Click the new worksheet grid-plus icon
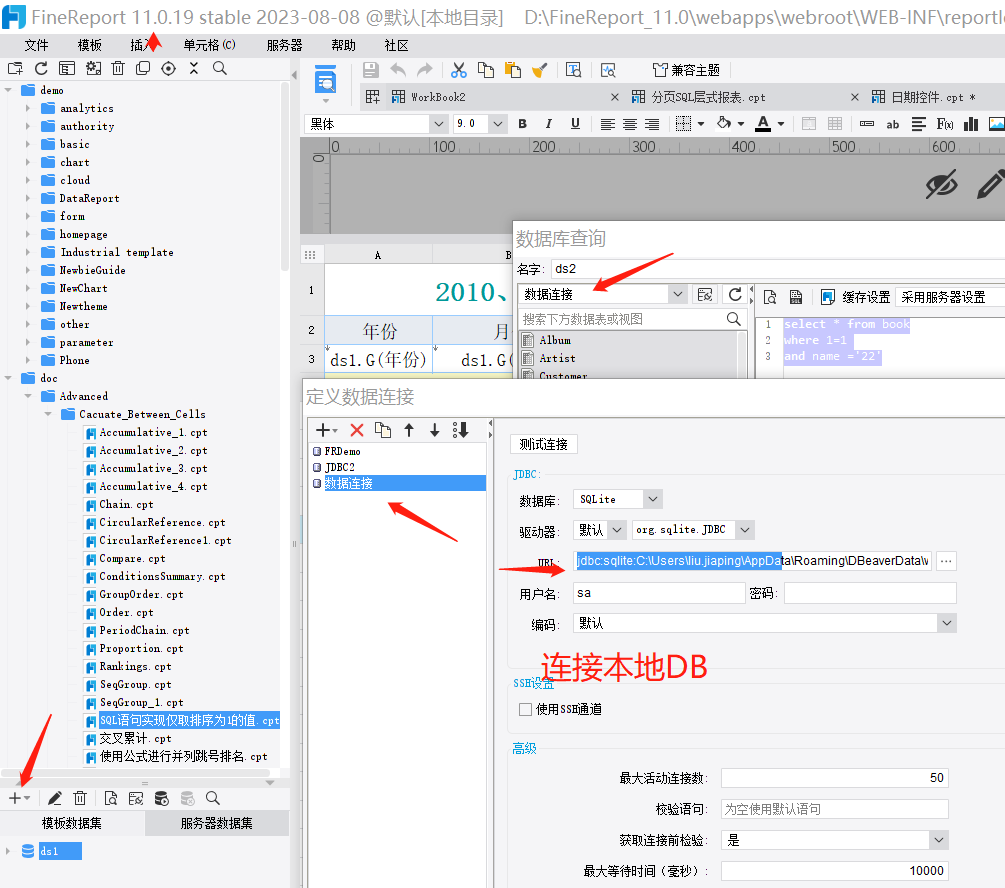Viewport: 1005px width, 888px height. coord(373,97)
